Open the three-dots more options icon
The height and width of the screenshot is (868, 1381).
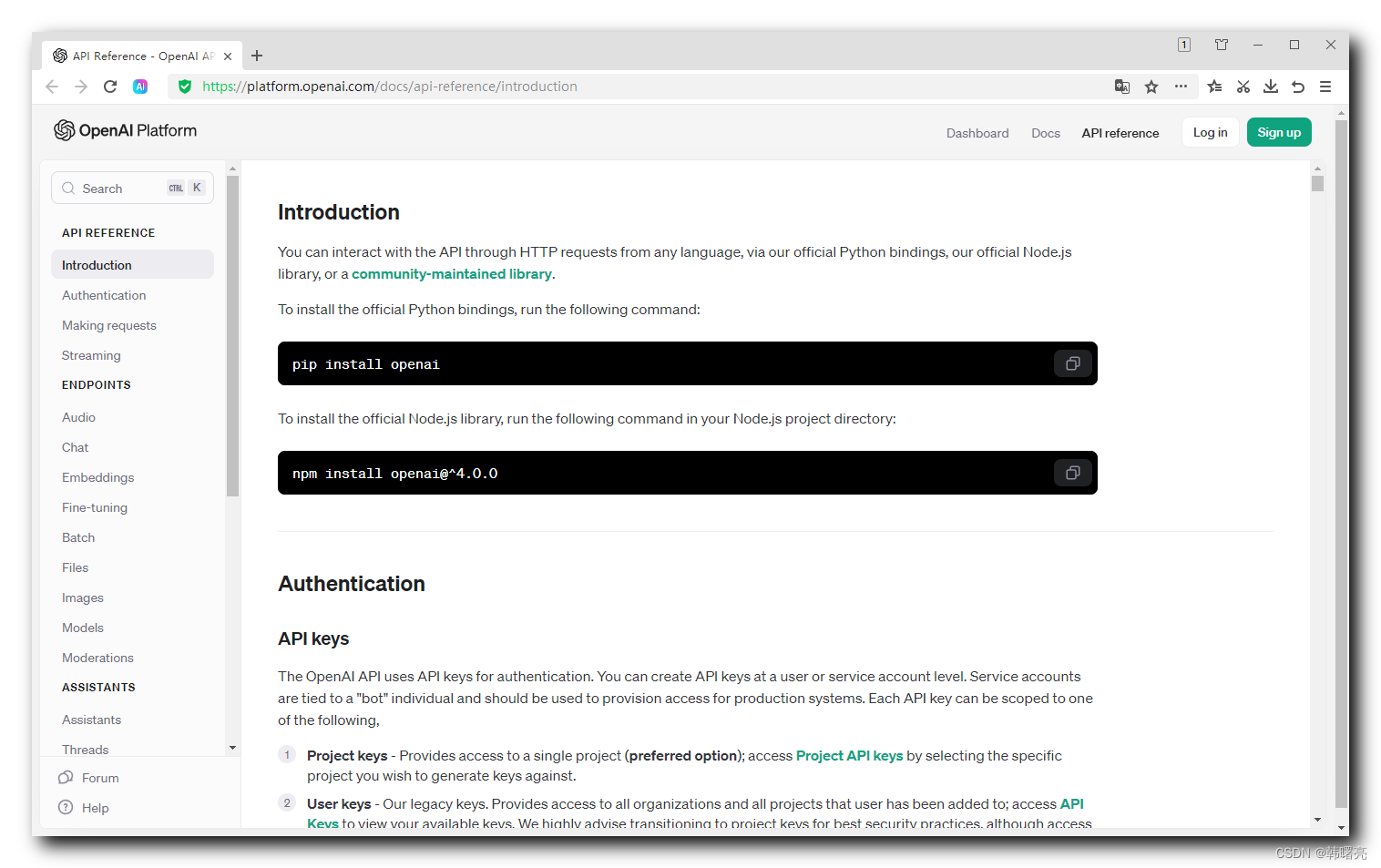1181,87
